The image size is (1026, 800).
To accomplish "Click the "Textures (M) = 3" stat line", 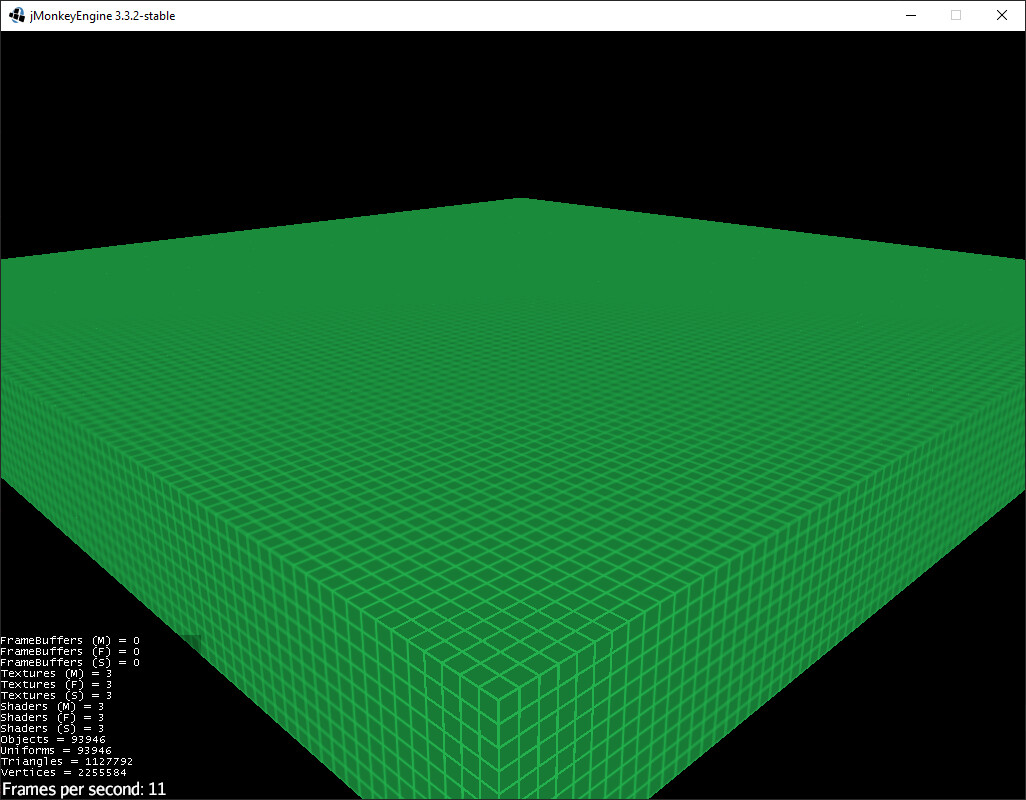I will click(56, 673).
